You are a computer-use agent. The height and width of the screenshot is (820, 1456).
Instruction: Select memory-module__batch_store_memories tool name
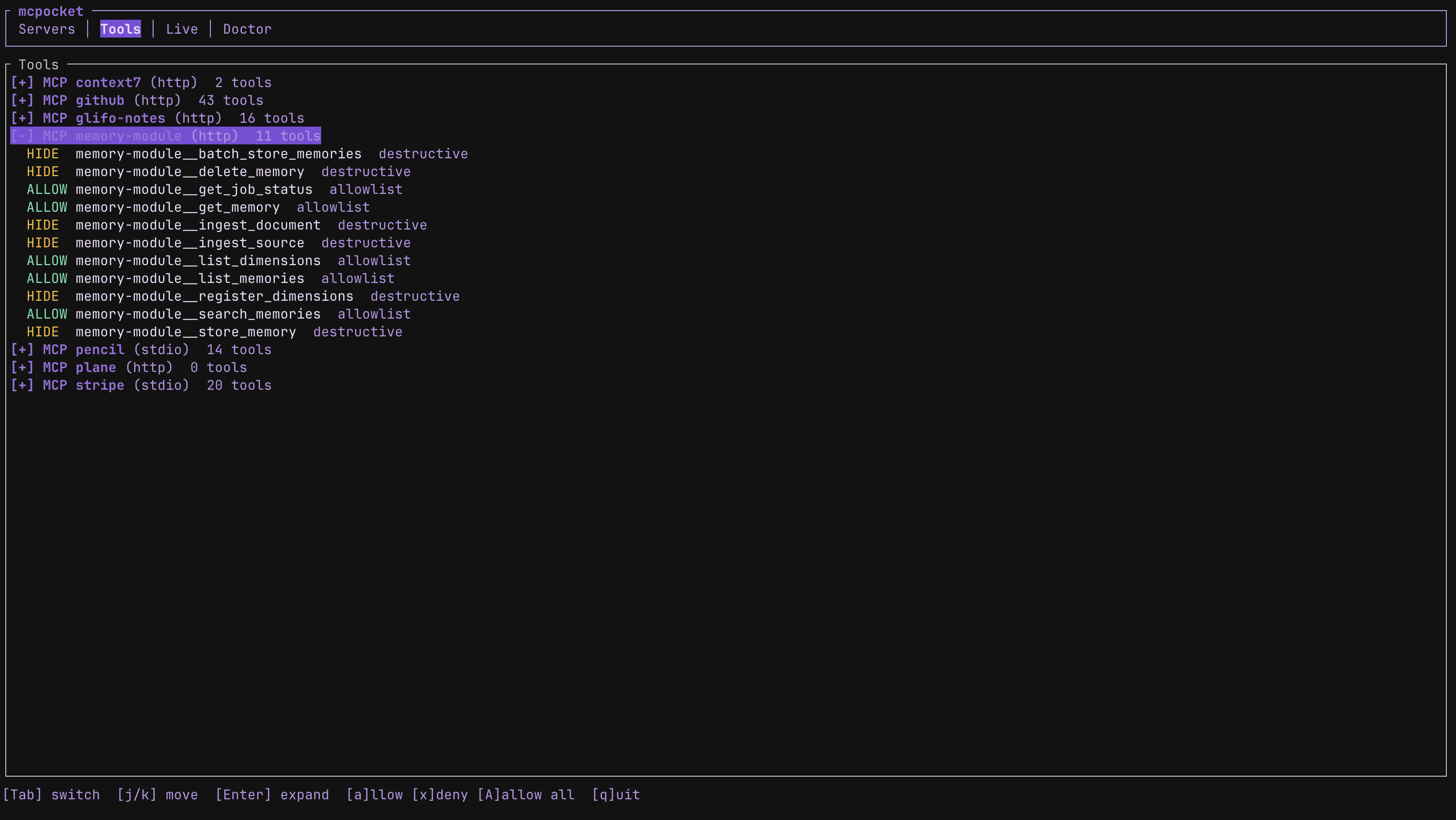[219, 154]
